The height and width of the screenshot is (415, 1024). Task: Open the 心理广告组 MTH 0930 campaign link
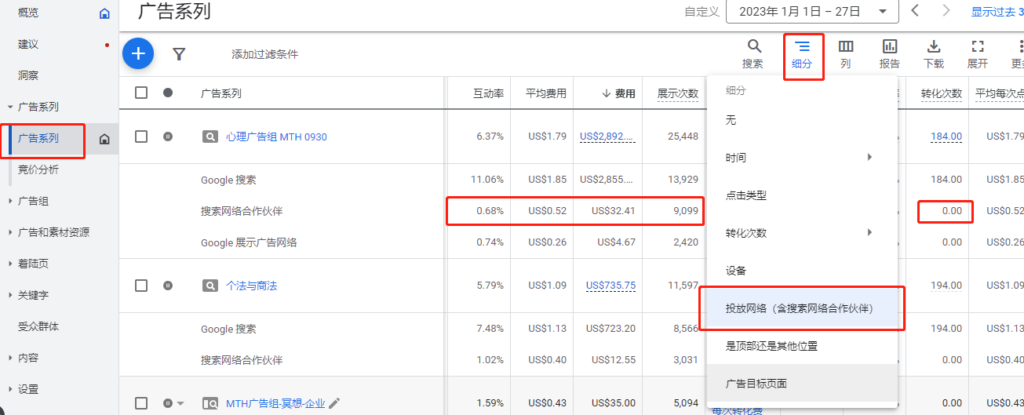(277, 136)
